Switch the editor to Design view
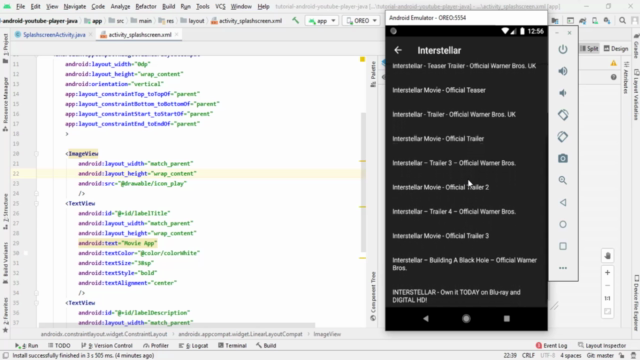 coord(616,49)
